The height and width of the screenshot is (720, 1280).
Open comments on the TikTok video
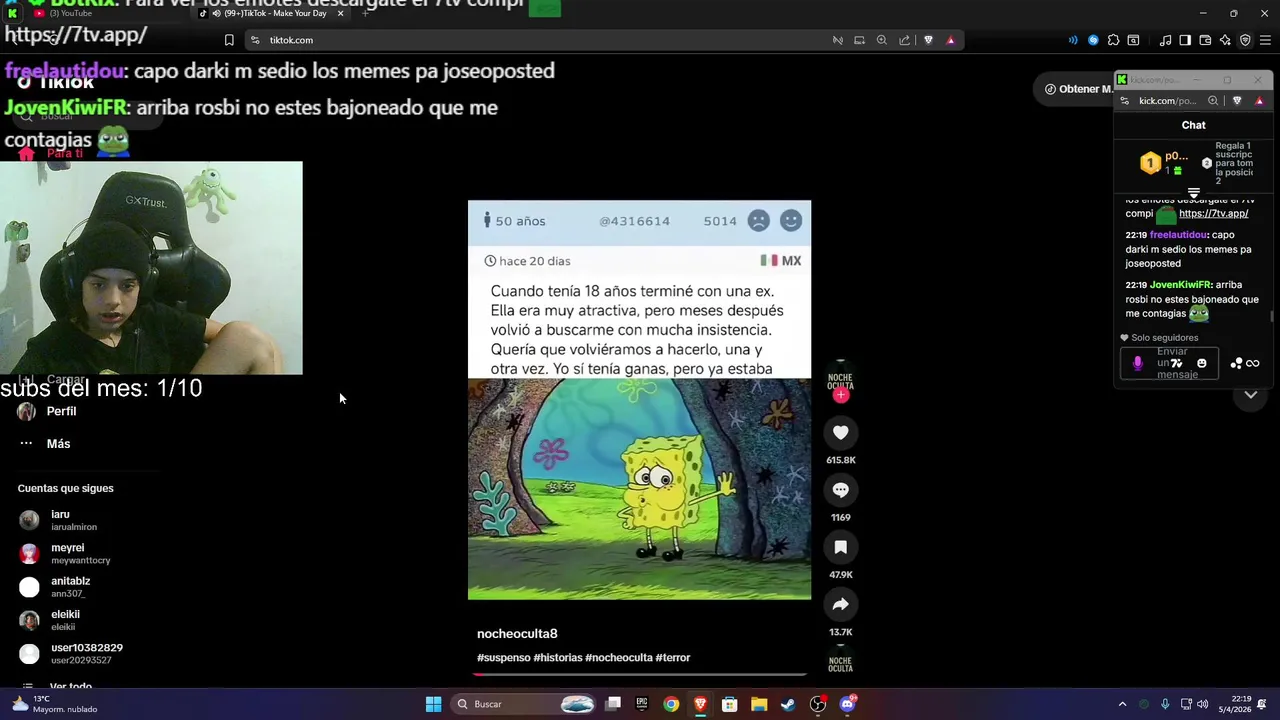coord(840,490)
